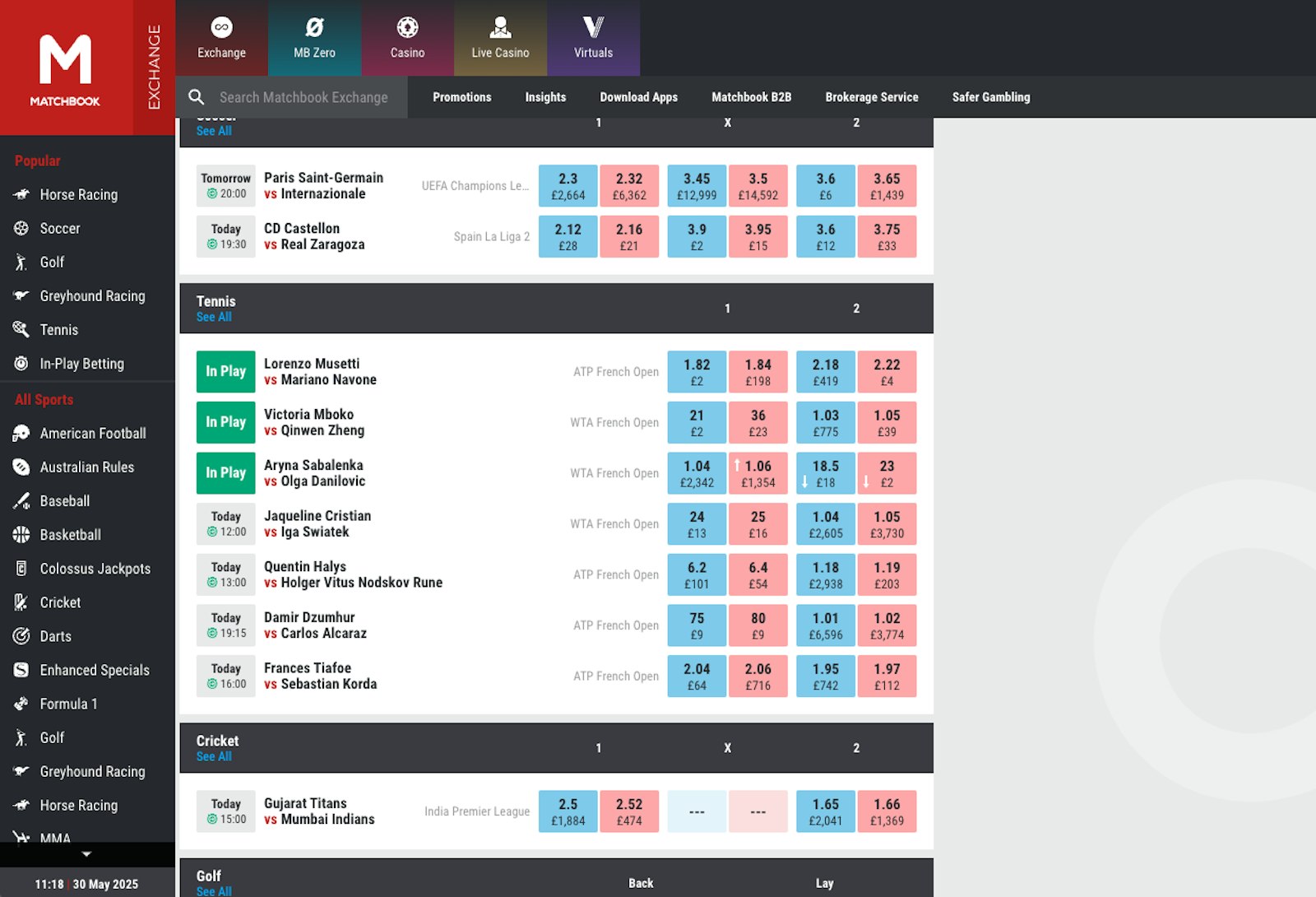Click the Search Matchbook Exchange field
Image resolution: width=1316 pixels, height=897 pixels.
point(304,97)
